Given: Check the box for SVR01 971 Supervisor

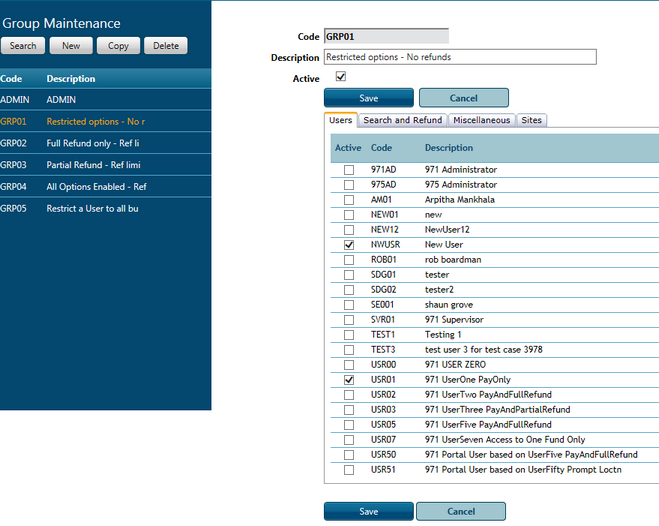Looking at the screenshot, I should 349,320.
